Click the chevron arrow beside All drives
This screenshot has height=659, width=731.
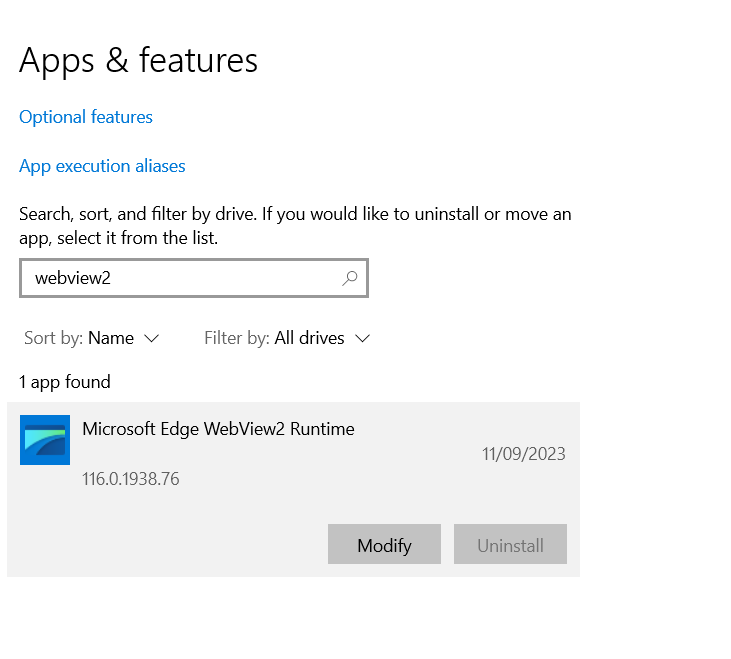click(363, 339)
